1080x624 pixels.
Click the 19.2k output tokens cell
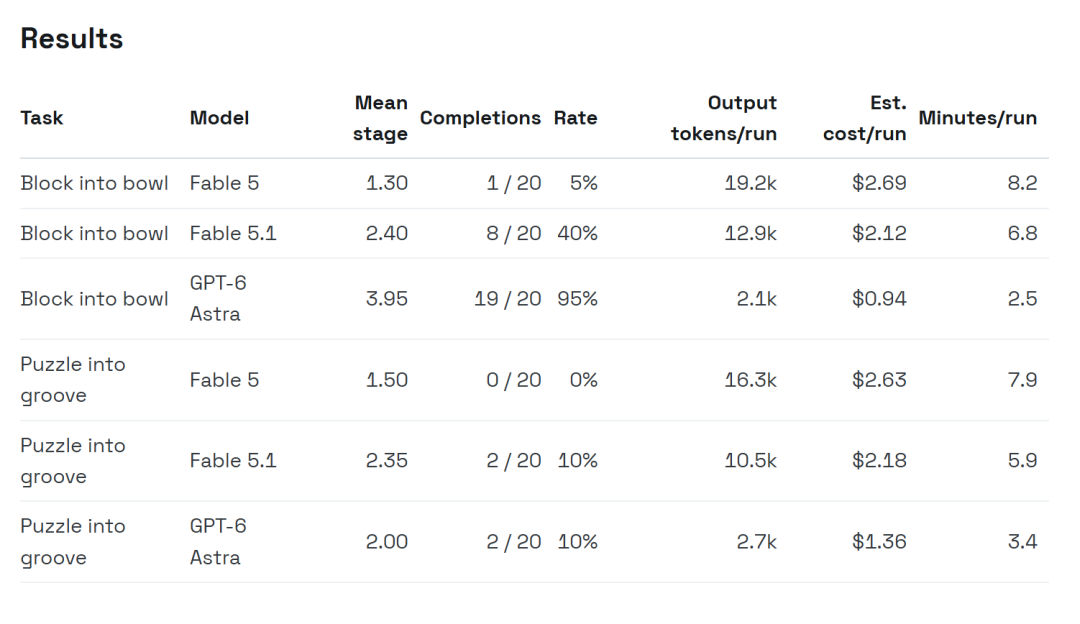[x=750, y=183]
